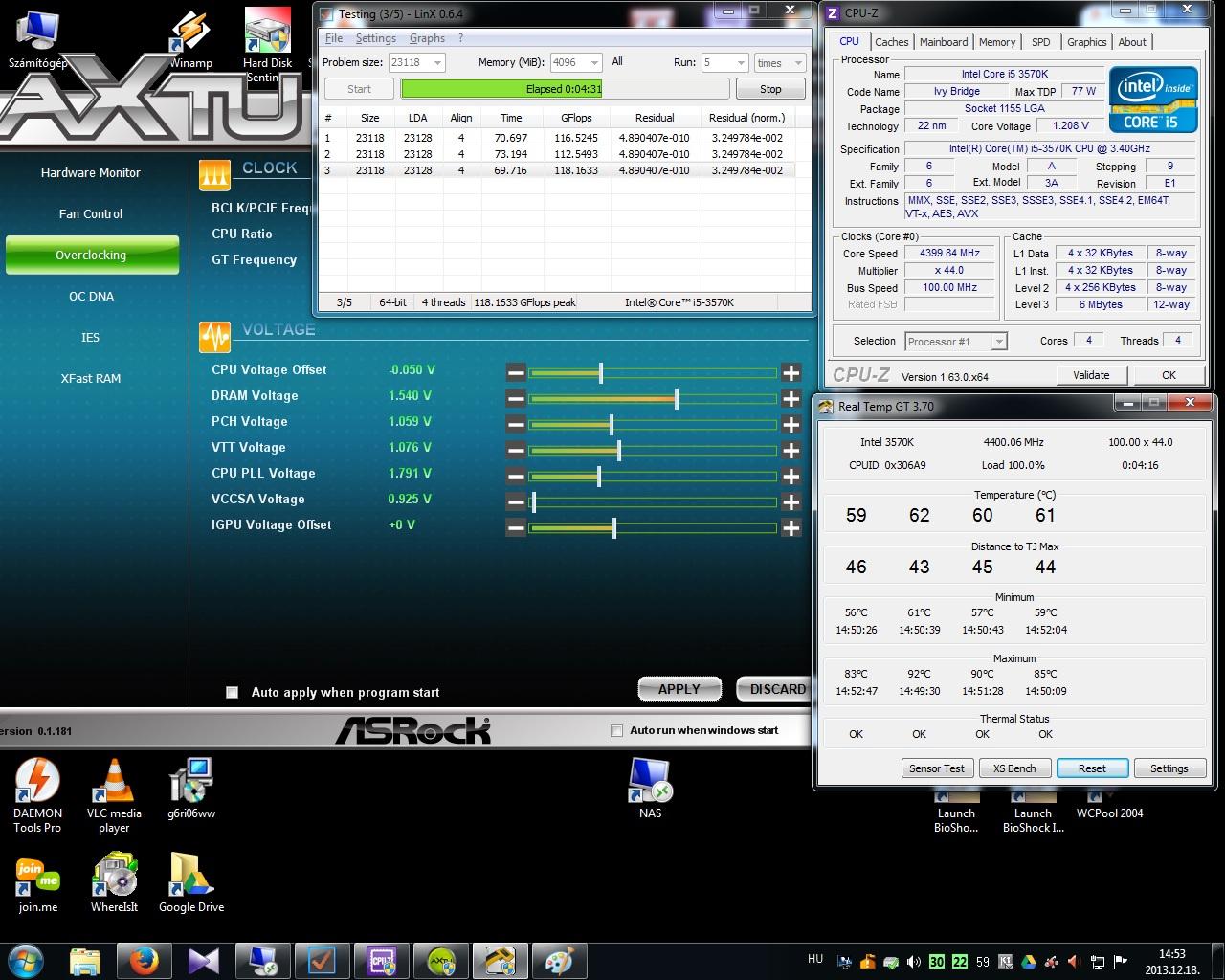Increase IGPU Voltage Offset with plus button
This screenshot has width=1225, height=980.
tap(791, 527)
